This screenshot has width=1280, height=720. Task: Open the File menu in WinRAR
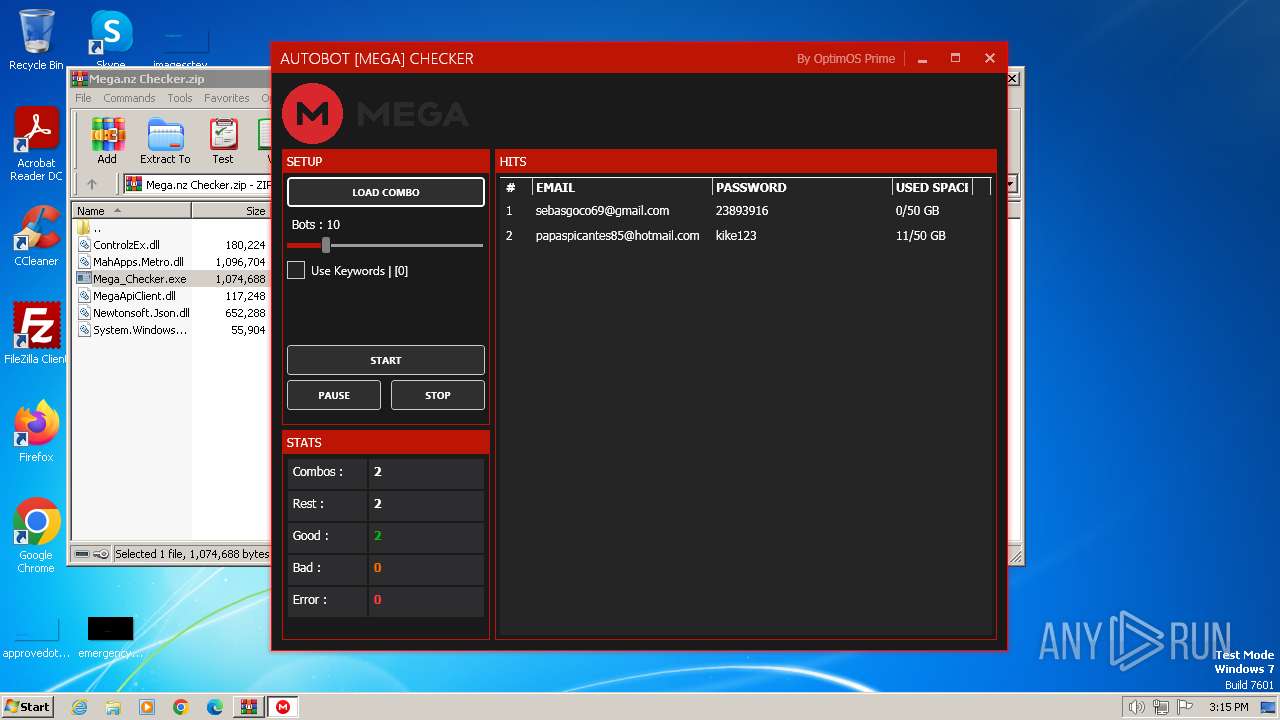83,98
